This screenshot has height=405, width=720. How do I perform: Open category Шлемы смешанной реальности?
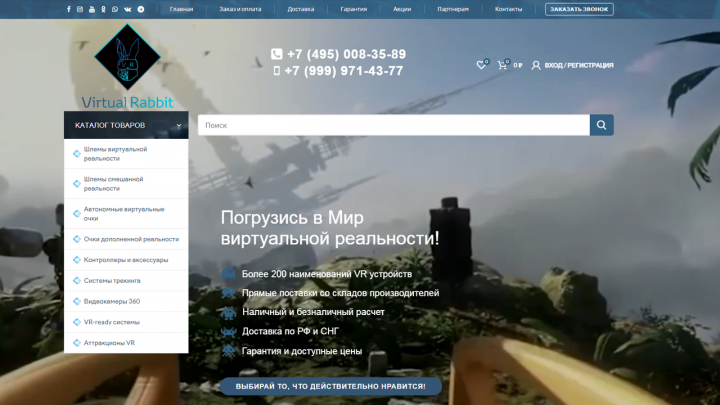coord(126,184)
